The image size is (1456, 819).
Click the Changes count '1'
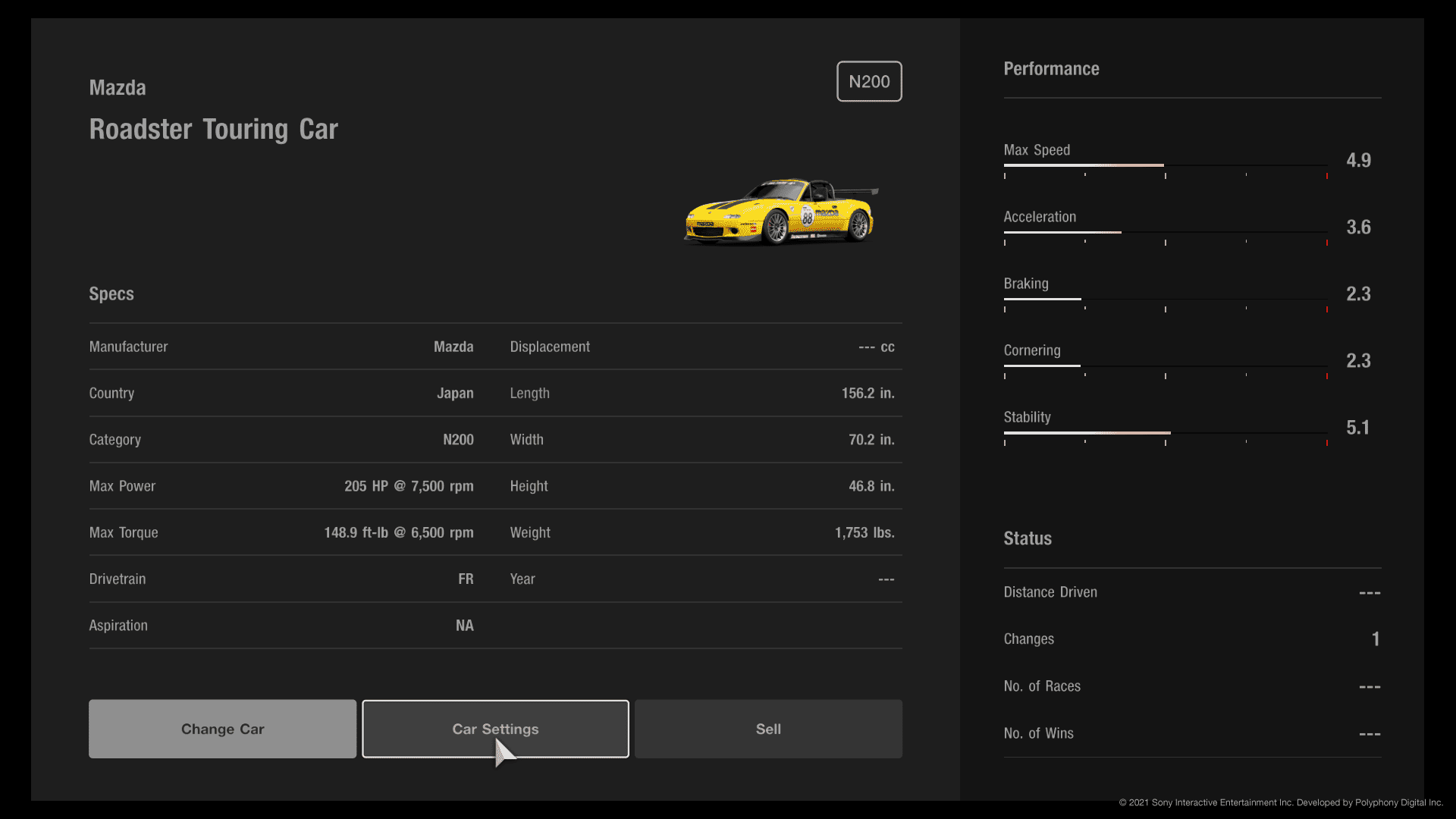click(x=1376, y=639)
